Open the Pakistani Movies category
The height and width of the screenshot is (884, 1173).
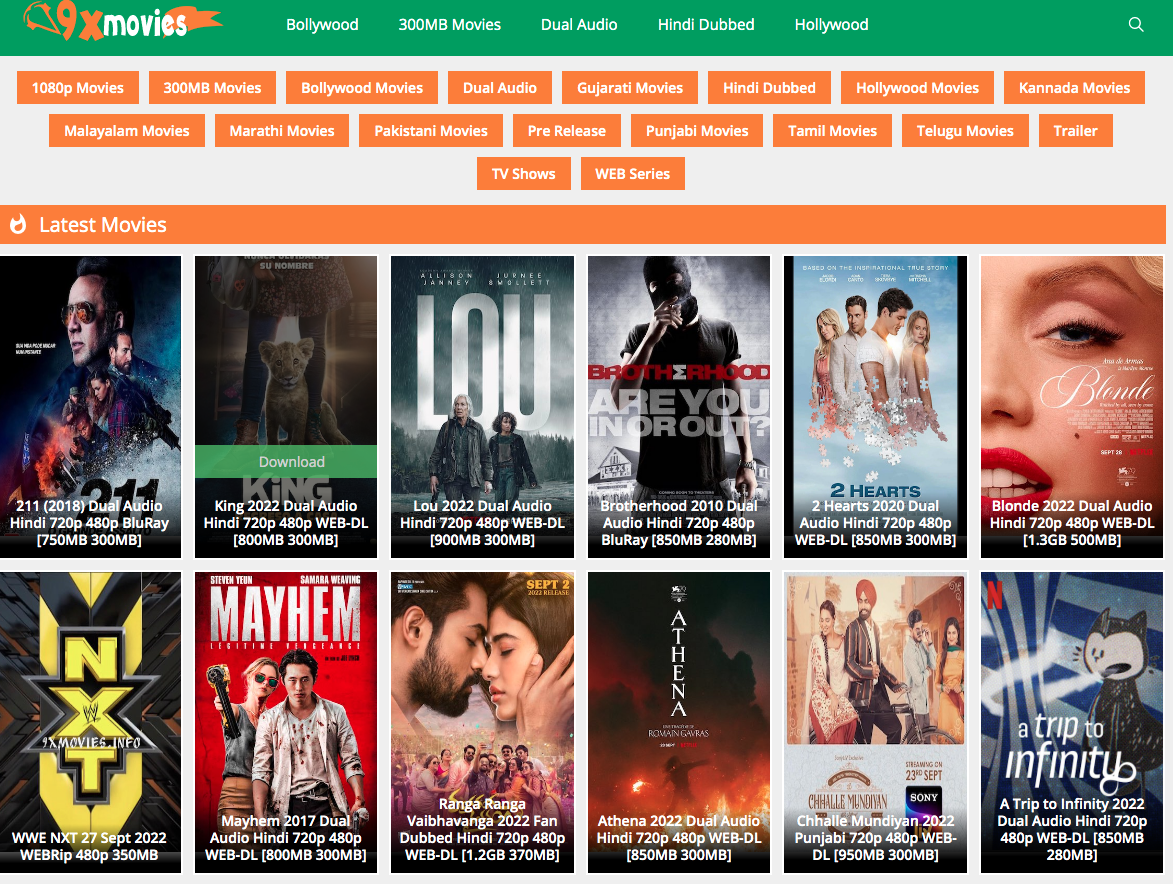(x=431, y=131)
